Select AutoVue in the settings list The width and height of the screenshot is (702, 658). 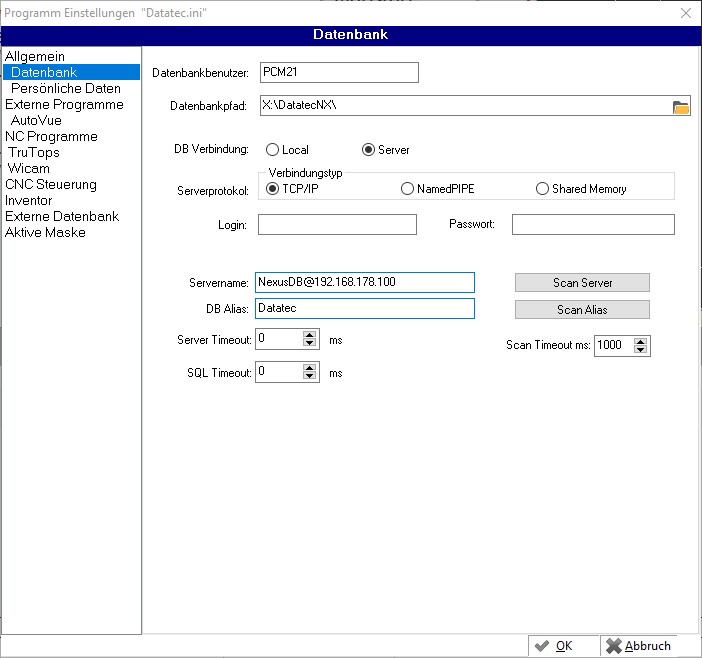click(x=36, y=120)
